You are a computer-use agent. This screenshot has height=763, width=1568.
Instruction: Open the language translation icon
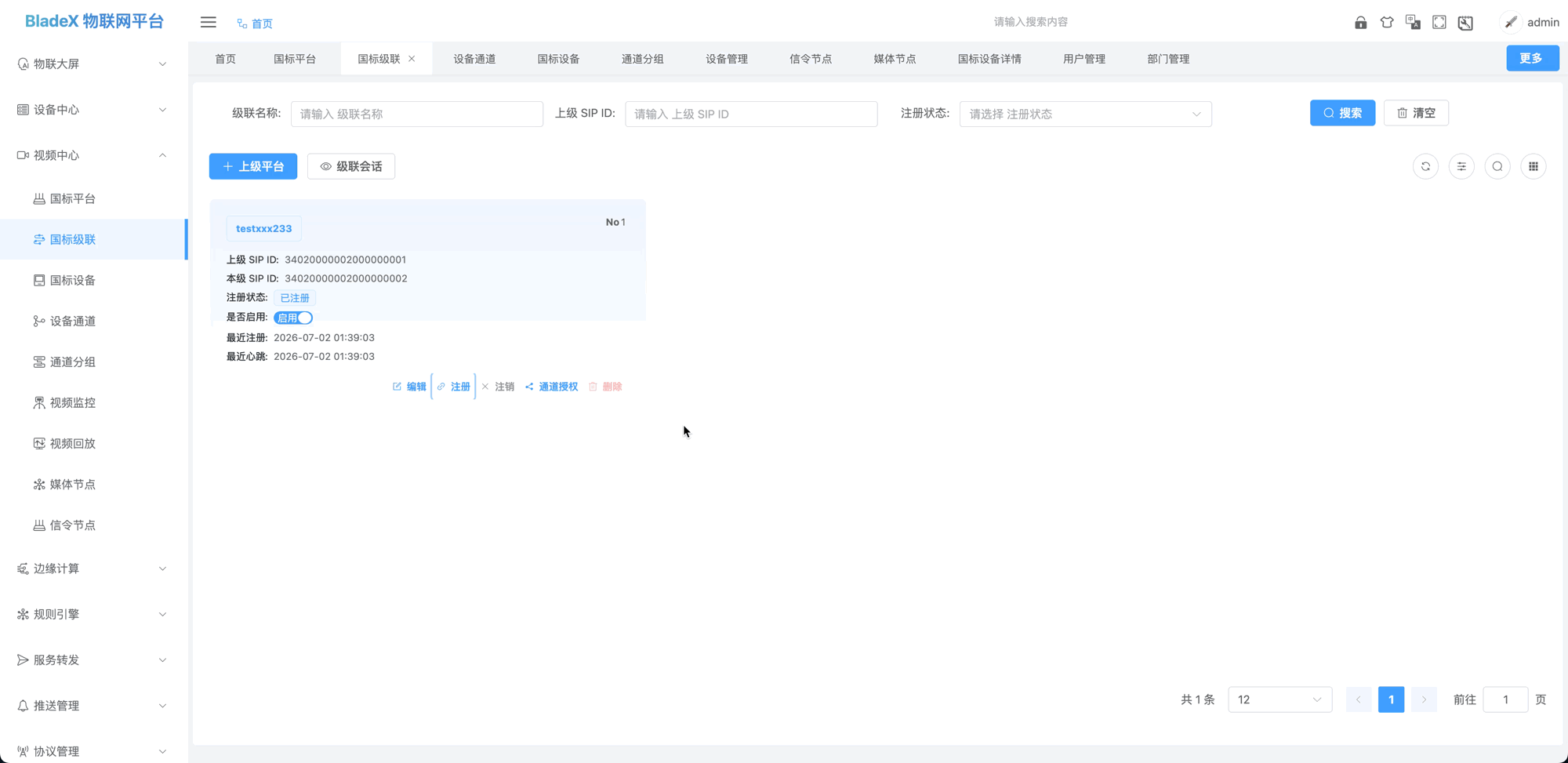tap(1413, 23)
